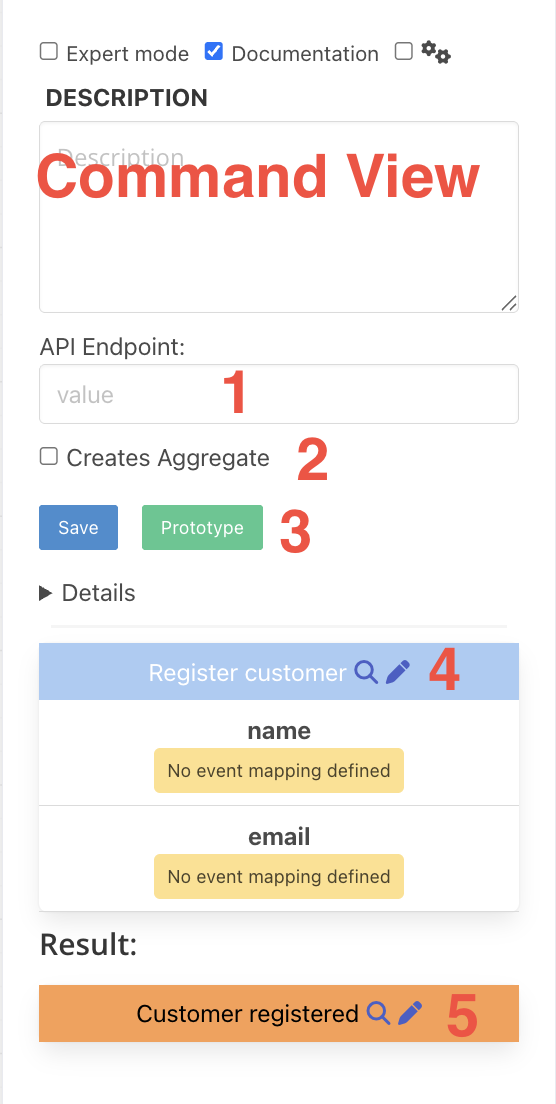Viewport: 556px width, 1104px height.
Task: Click the gears settings icon
Action: [436, 52]
